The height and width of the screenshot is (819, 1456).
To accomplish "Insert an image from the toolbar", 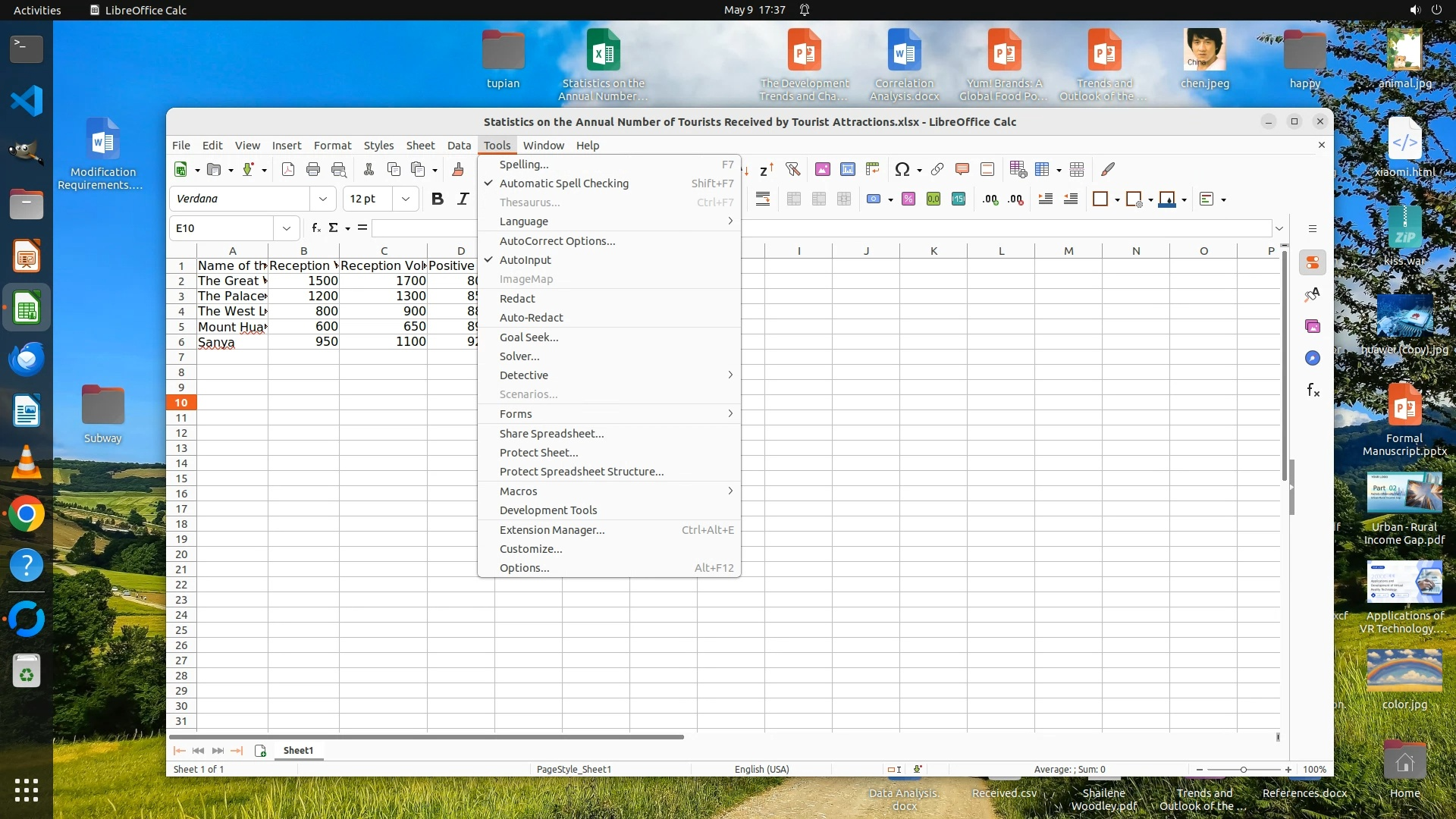I will click(822, 169).
